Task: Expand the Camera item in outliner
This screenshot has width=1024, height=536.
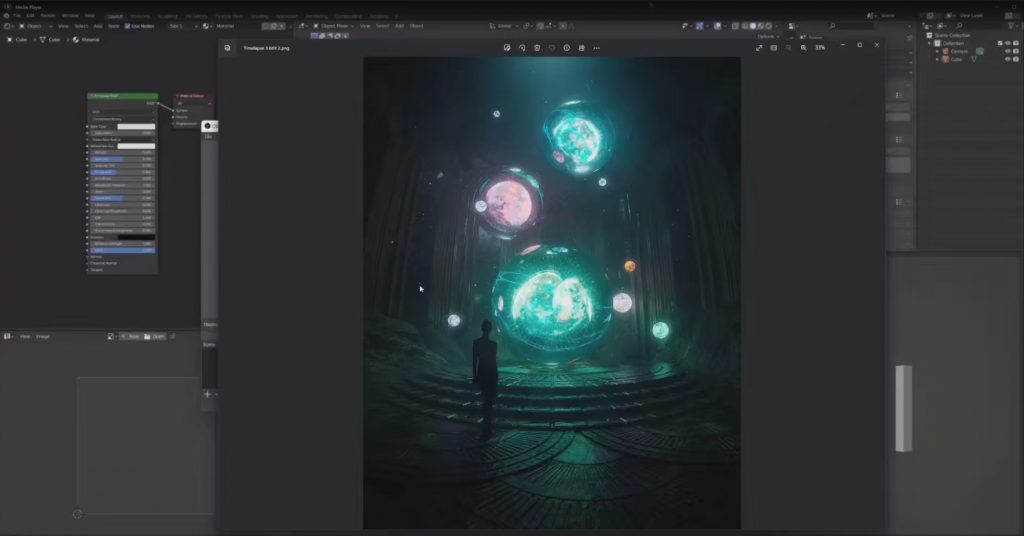Action: click(x=938, y=51)
